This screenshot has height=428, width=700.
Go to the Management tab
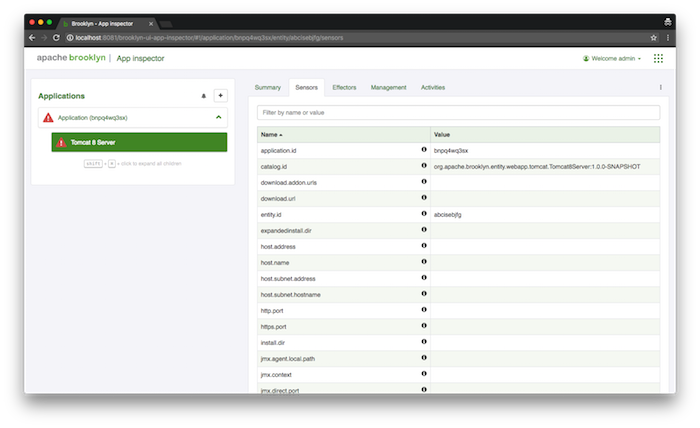tap(388, 88)
